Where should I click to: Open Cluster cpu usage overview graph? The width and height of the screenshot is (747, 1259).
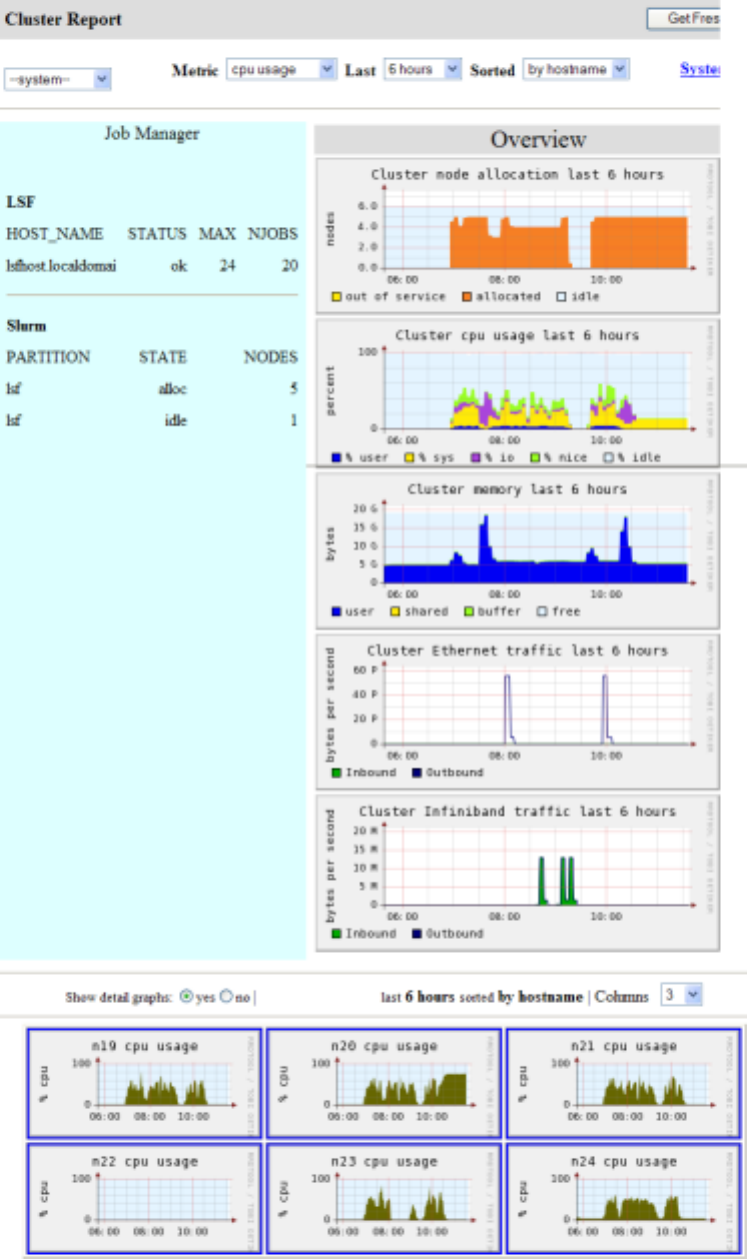(x=517, y=394)
